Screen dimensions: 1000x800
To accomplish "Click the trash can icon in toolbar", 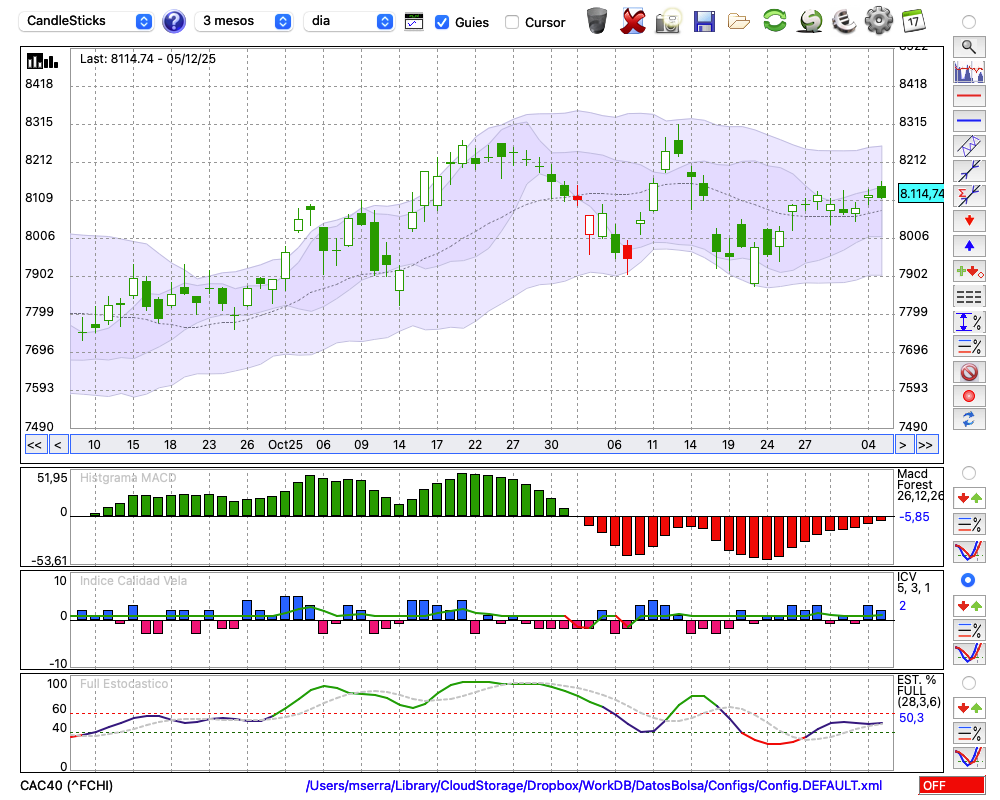I will [597, 20].
